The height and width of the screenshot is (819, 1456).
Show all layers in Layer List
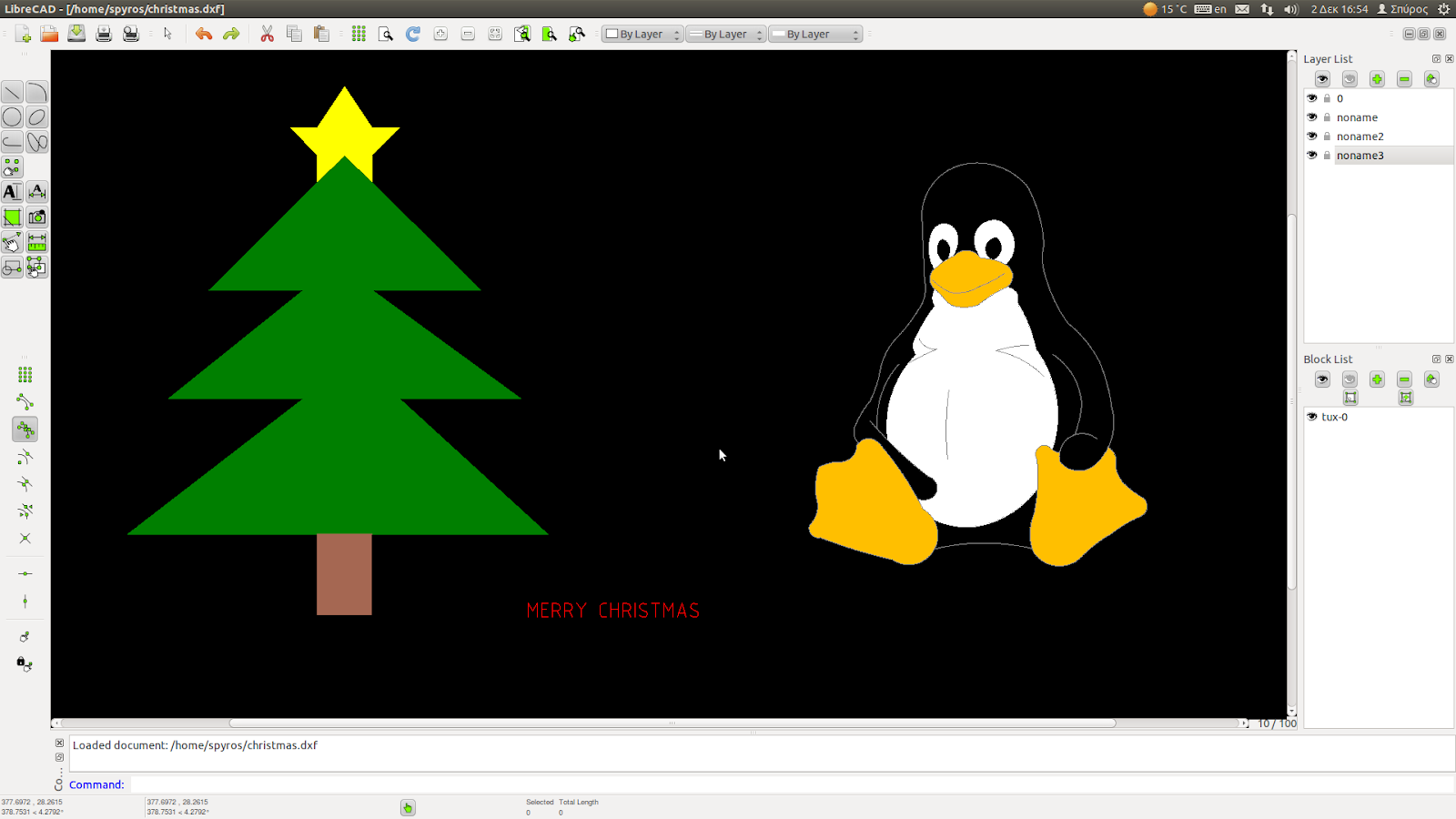click(x=1322, y=79)
